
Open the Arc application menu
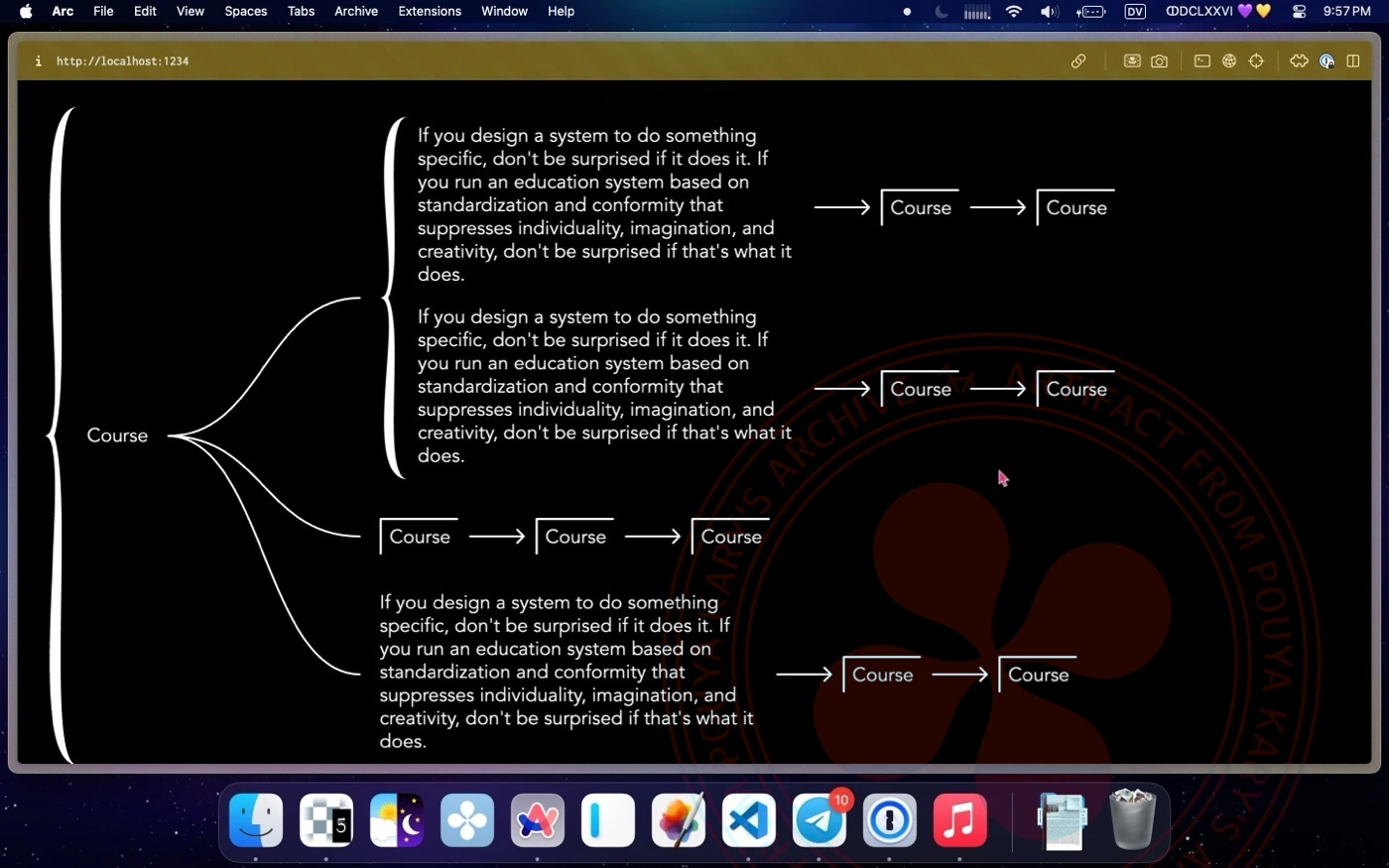63,11
